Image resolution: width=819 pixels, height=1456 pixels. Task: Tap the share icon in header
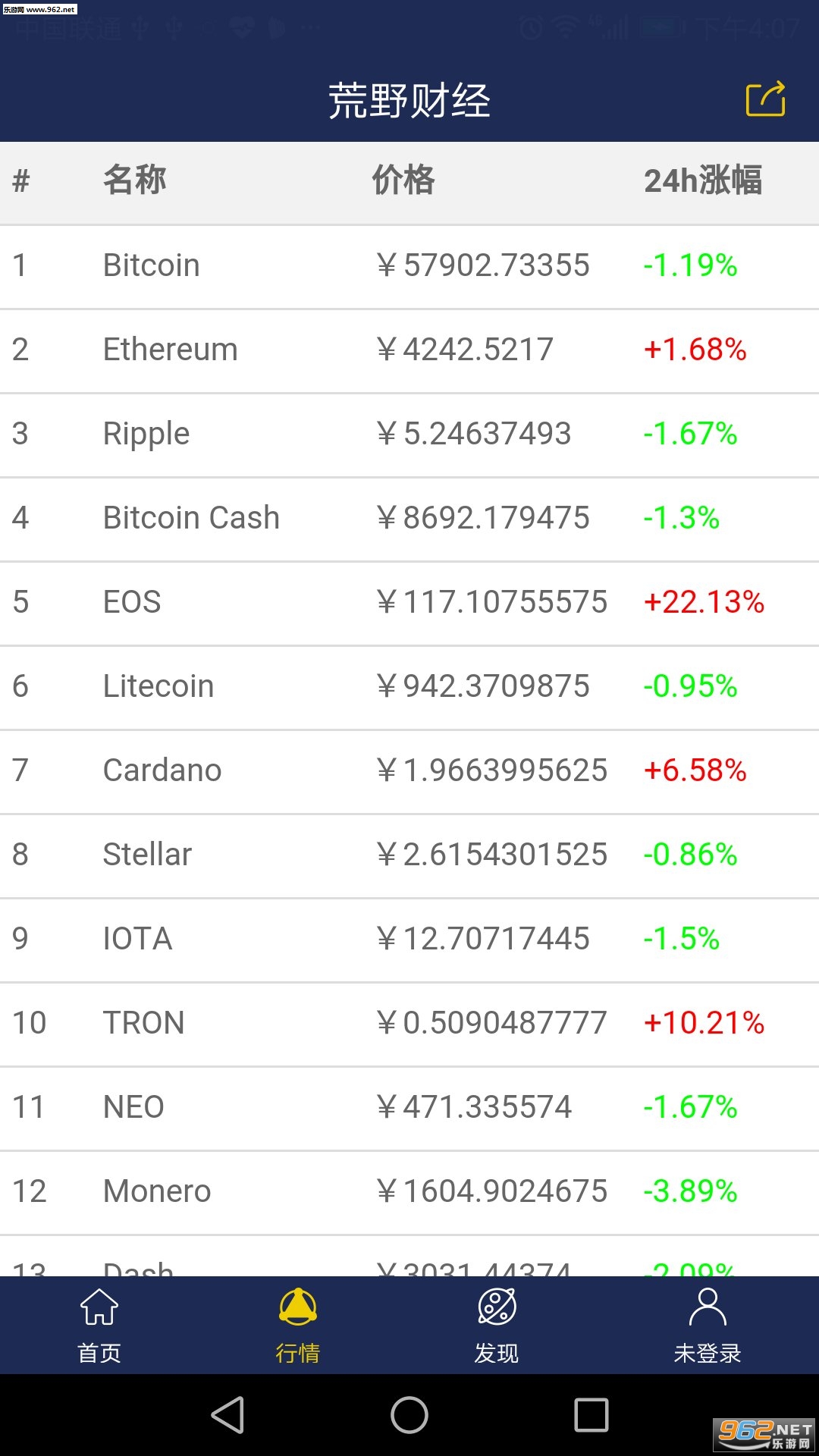point(766,99)
